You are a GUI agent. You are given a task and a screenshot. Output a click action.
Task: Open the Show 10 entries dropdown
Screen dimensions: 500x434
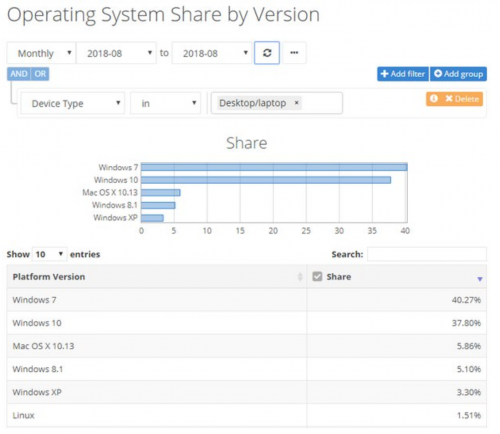point(50,254)
